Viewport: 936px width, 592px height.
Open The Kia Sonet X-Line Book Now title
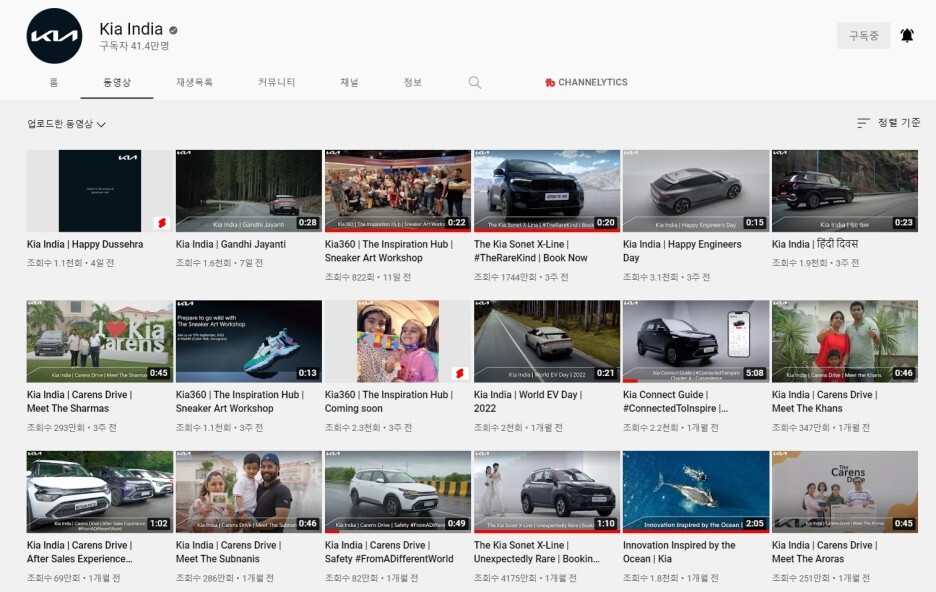click(x=531, y=251)
